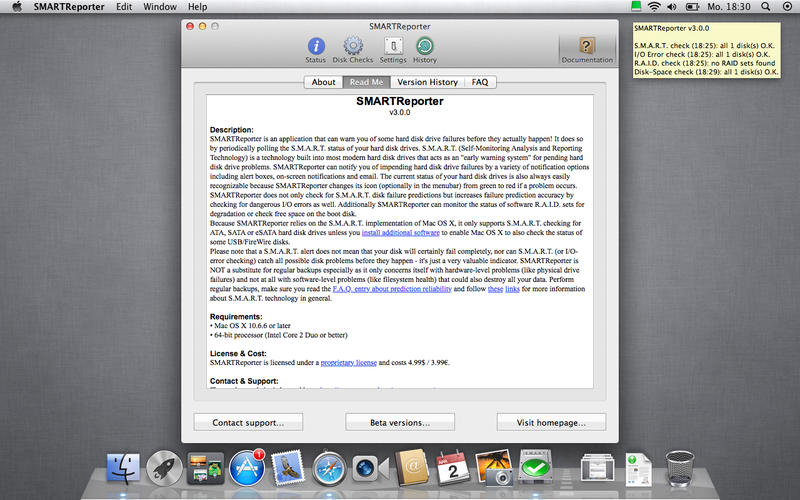Click the Disk-Space check status line
This screenshot has width=800, height=500.
(706, 72)
